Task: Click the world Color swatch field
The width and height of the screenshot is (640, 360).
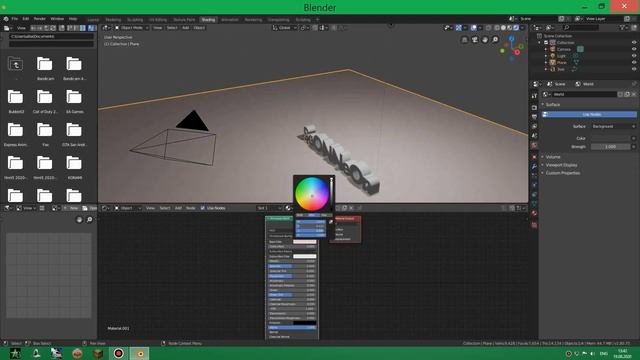Action: [x=610, y=138]
